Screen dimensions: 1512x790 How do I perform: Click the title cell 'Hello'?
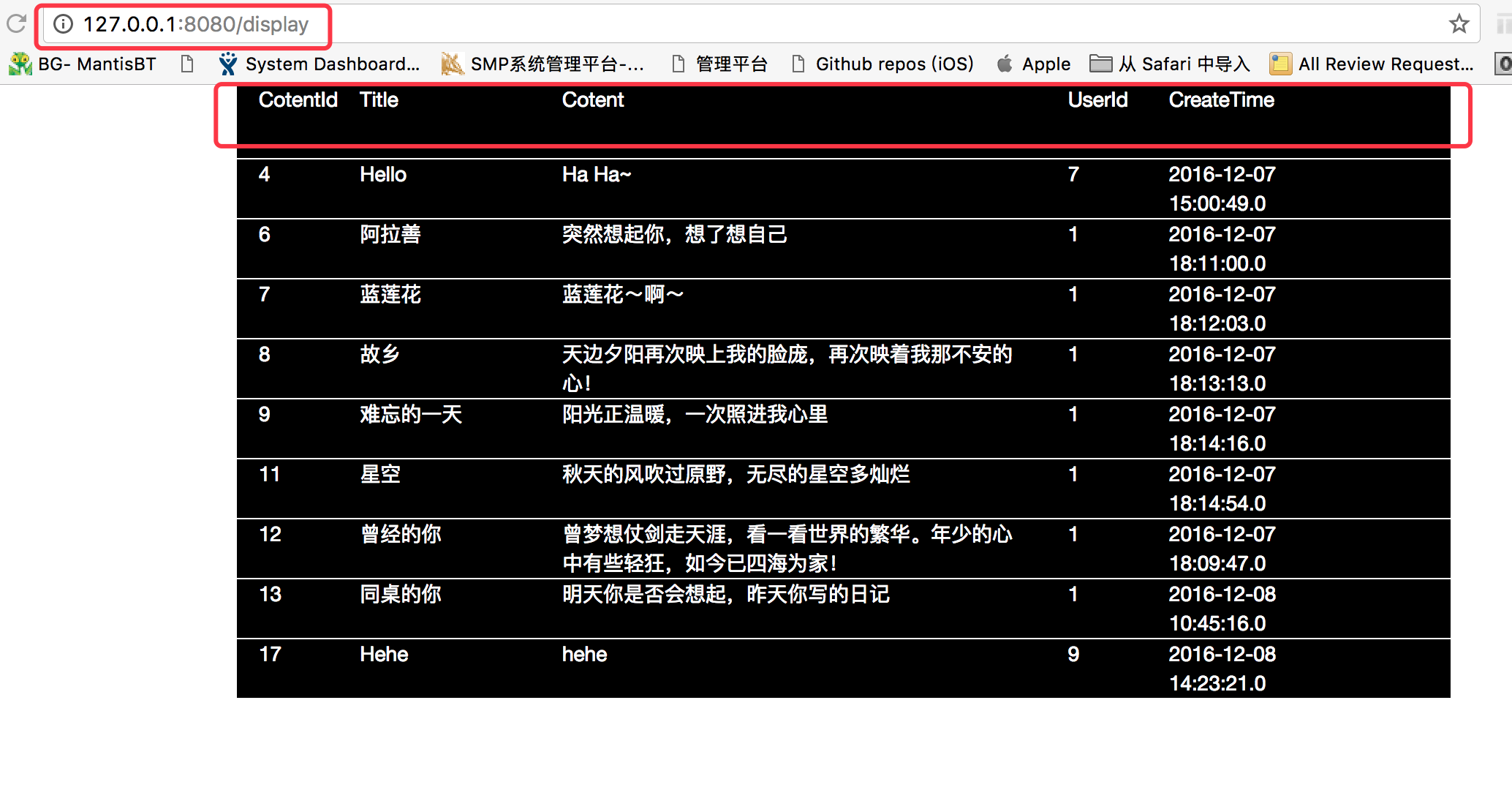382,174
